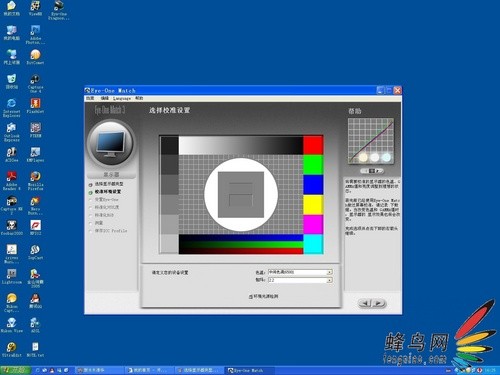This screenshot has height=375, width=500.
Task: Open Internet Explorer desktop icon
Action: point(11,107)
